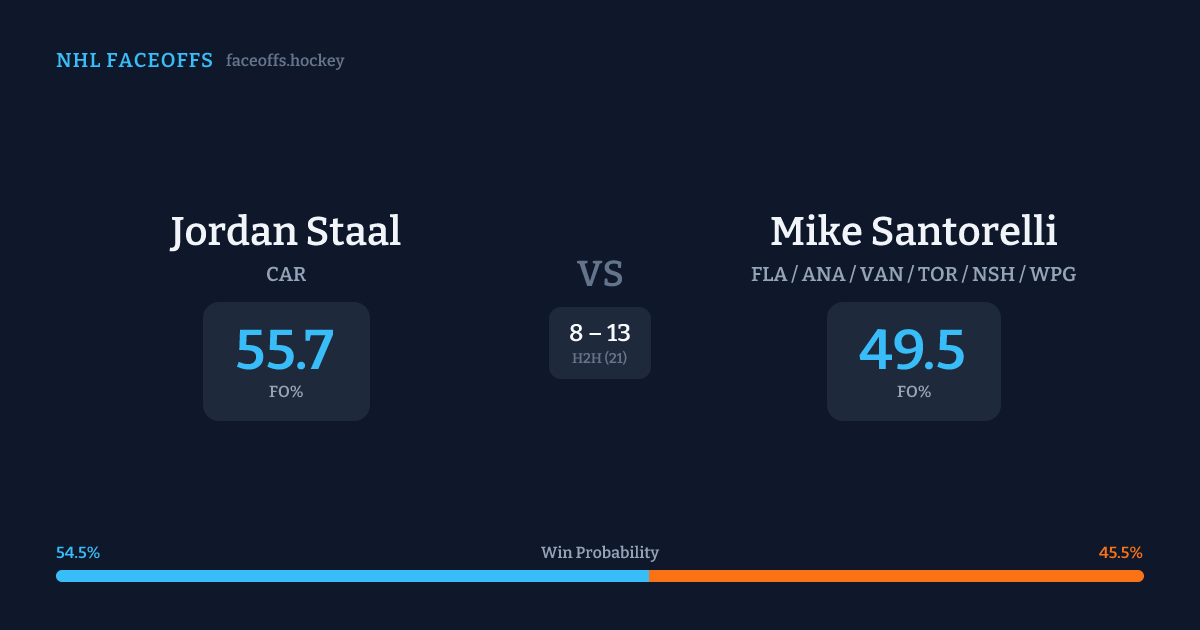Click the VAN team abbreviation
The height and width of the screenshot is (630, 1200).
pyautogui.click(x=882, y=274)
